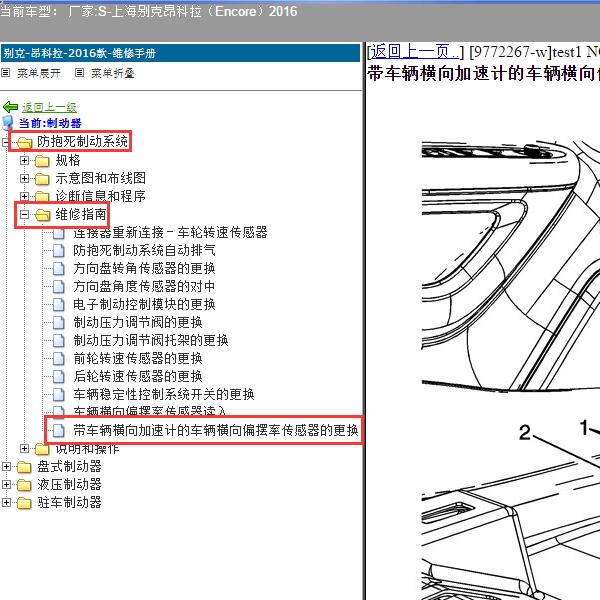Click the 规格 folder icon
600x600 pixels.
coord(42,161)
